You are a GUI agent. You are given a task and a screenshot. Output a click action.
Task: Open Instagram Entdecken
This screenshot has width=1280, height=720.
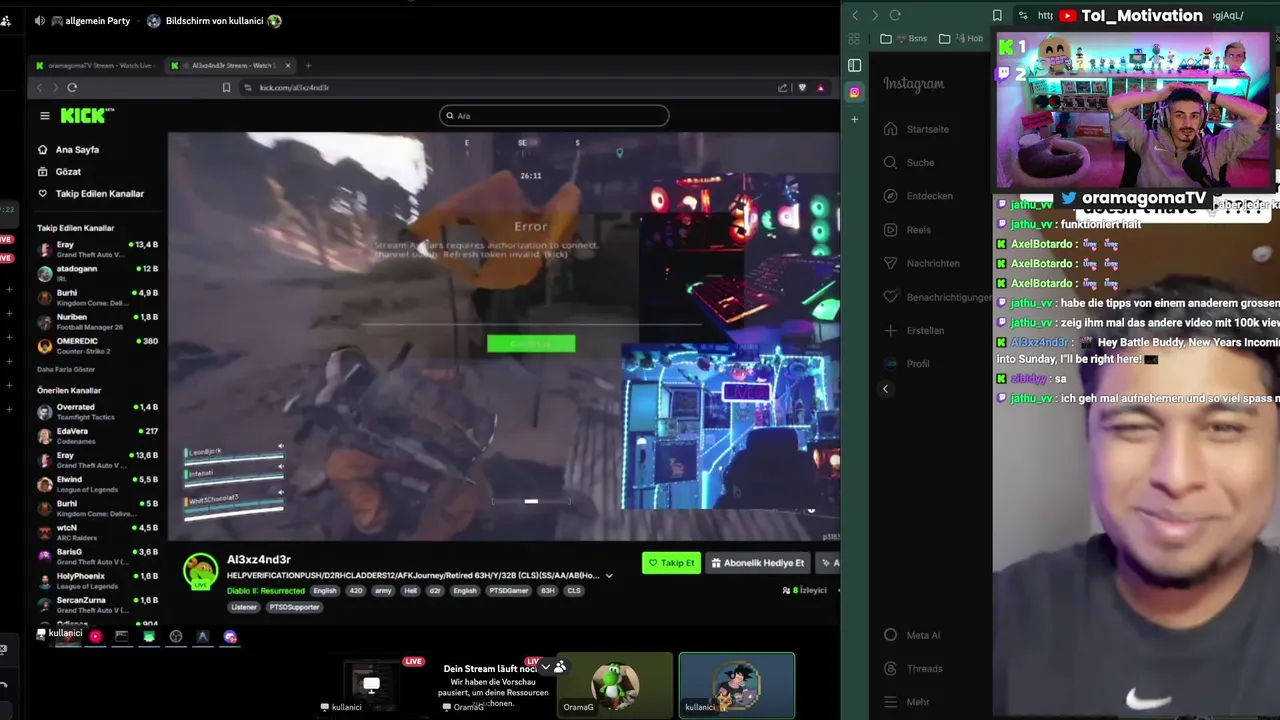pyautogui.click(x=919, y=196)
